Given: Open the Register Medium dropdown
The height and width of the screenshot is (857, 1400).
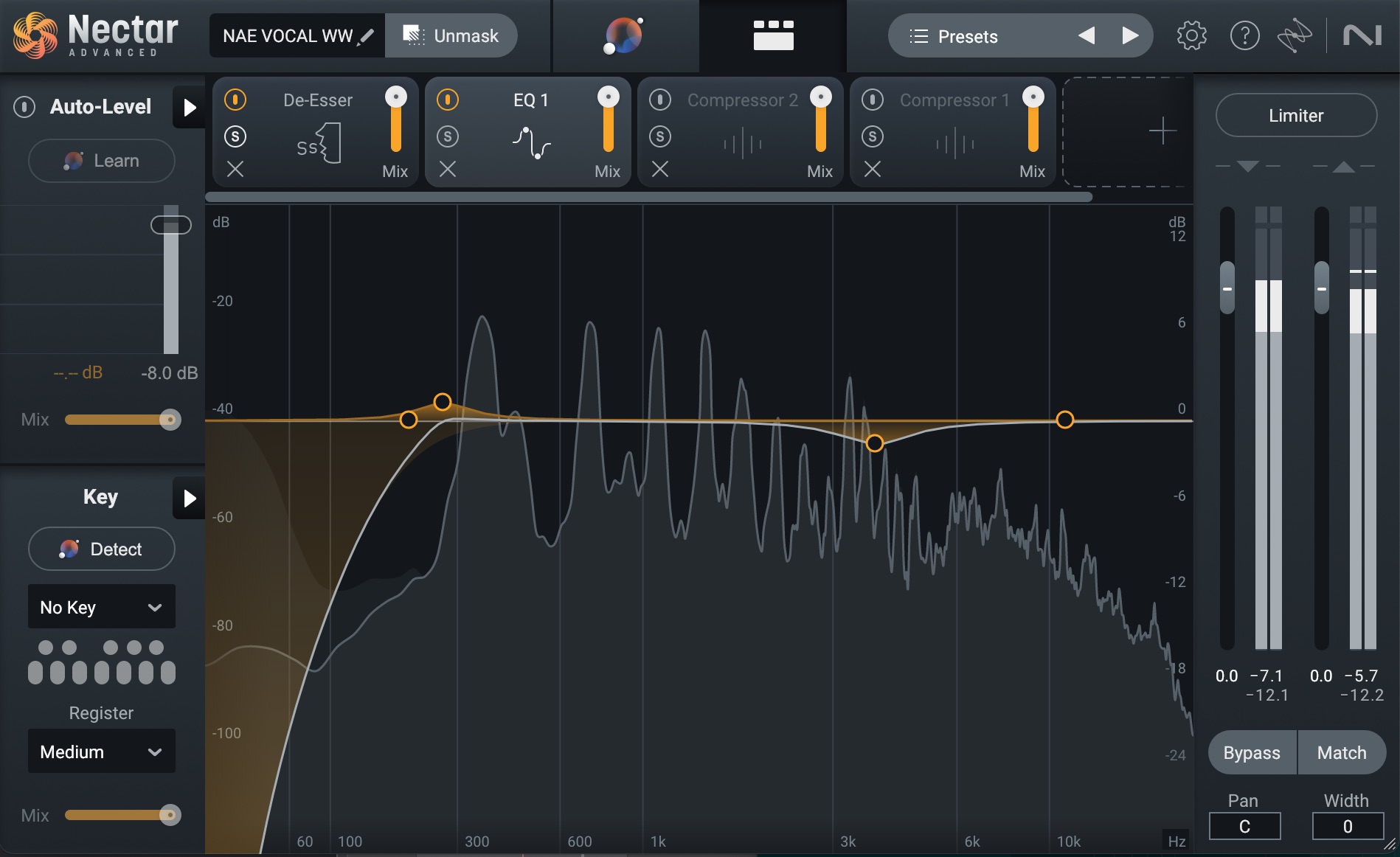Looking at the screenshot, I should pyautogui.click(x=102, y=752).
